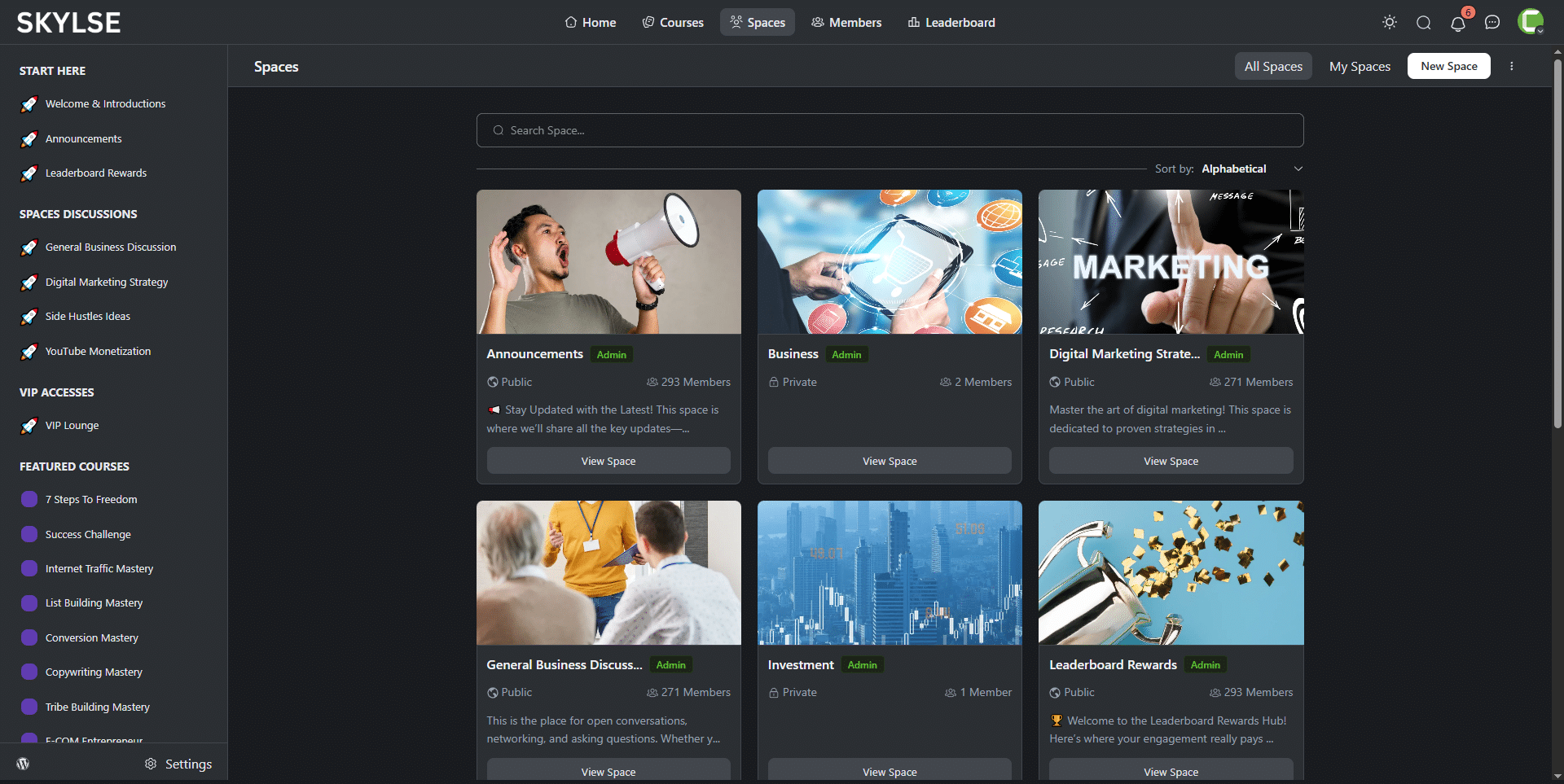
Task: Select the All Spaces tab
Action: (x=1273, y=66)
